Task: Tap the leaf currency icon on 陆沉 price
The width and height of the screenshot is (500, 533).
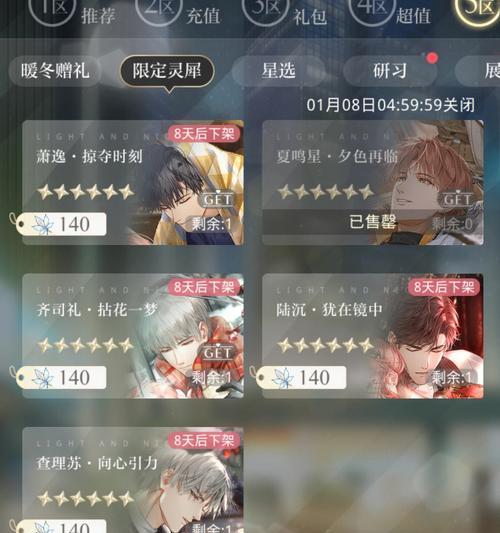Action: (x=283, y=378)
